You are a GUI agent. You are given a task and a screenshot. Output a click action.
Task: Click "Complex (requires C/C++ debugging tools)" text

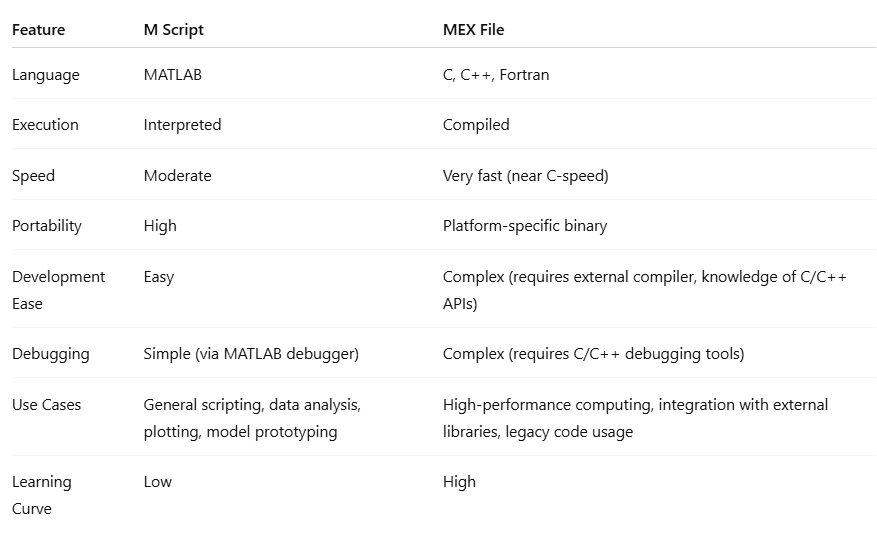tap(593, 354)
